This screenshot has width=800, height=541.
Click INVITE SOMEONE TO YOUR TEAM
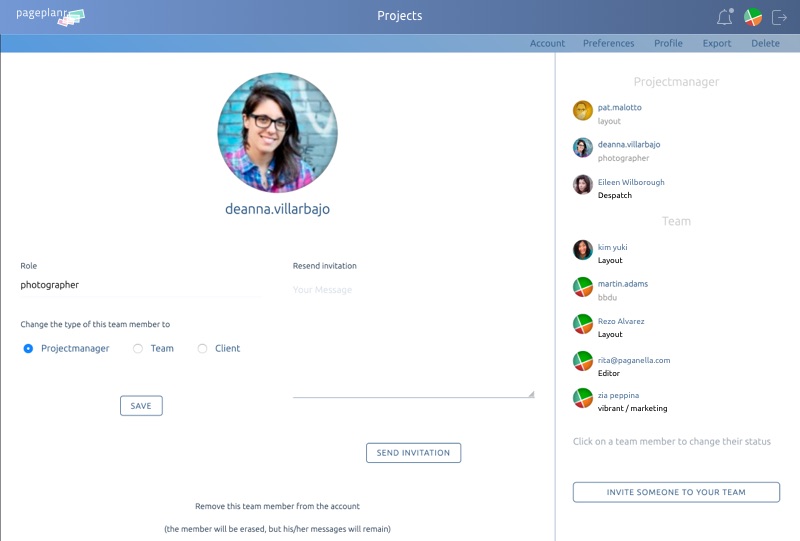[676, 492]
